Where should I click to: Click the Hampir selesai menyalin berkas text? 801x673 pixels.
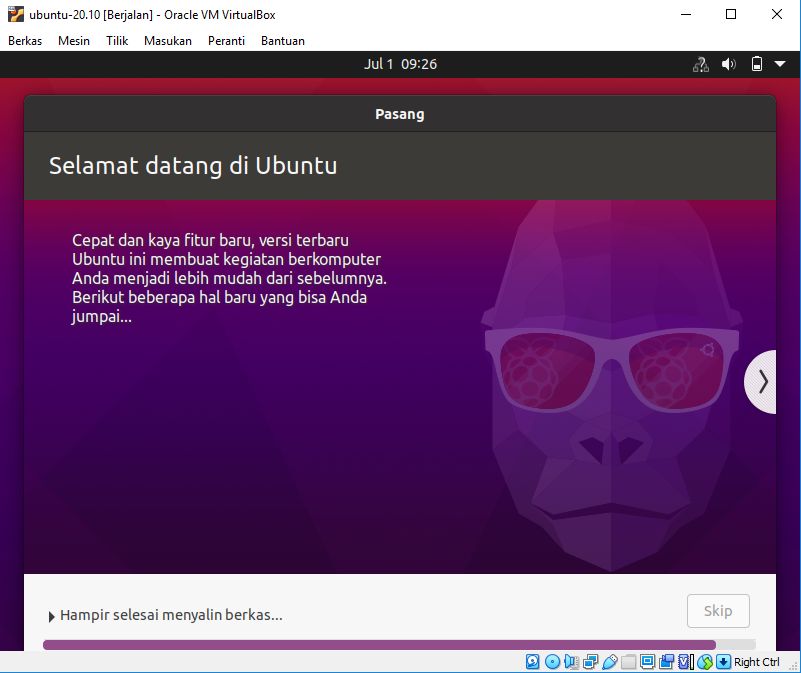[x=171, y=615]
